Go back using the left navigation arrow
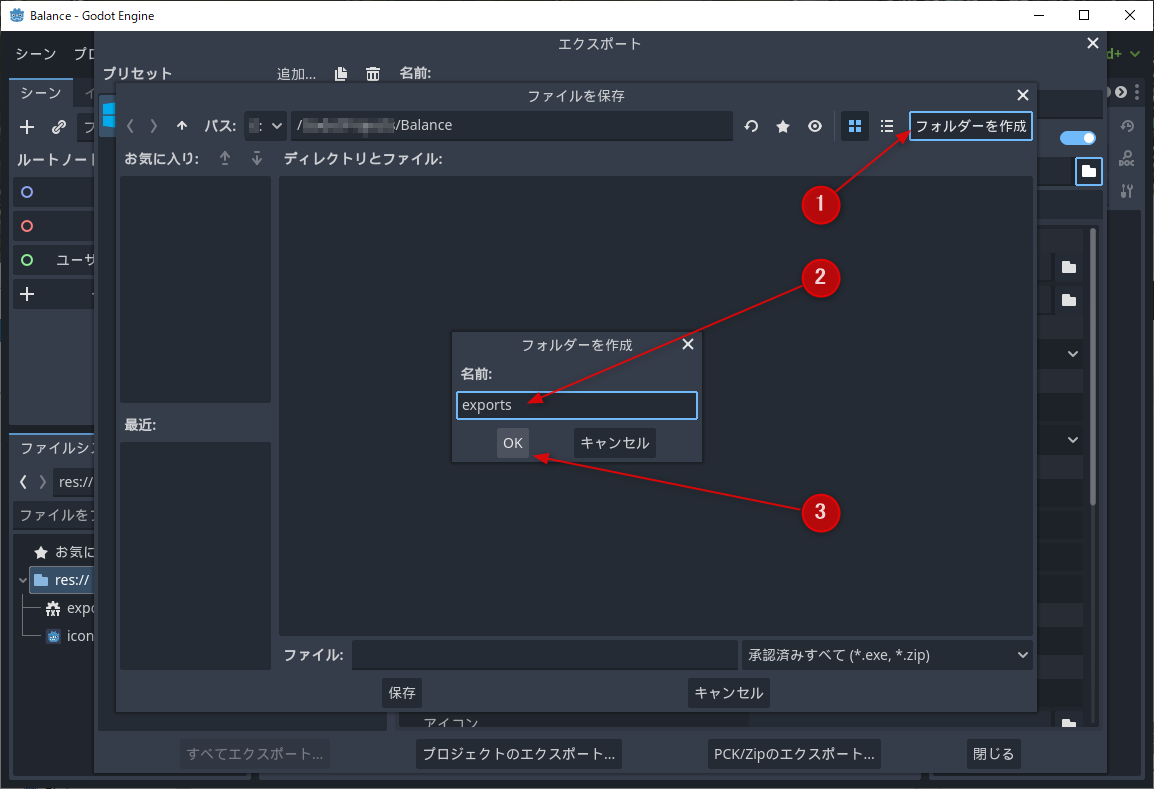The image size is (1154, 789). (129, 126)
